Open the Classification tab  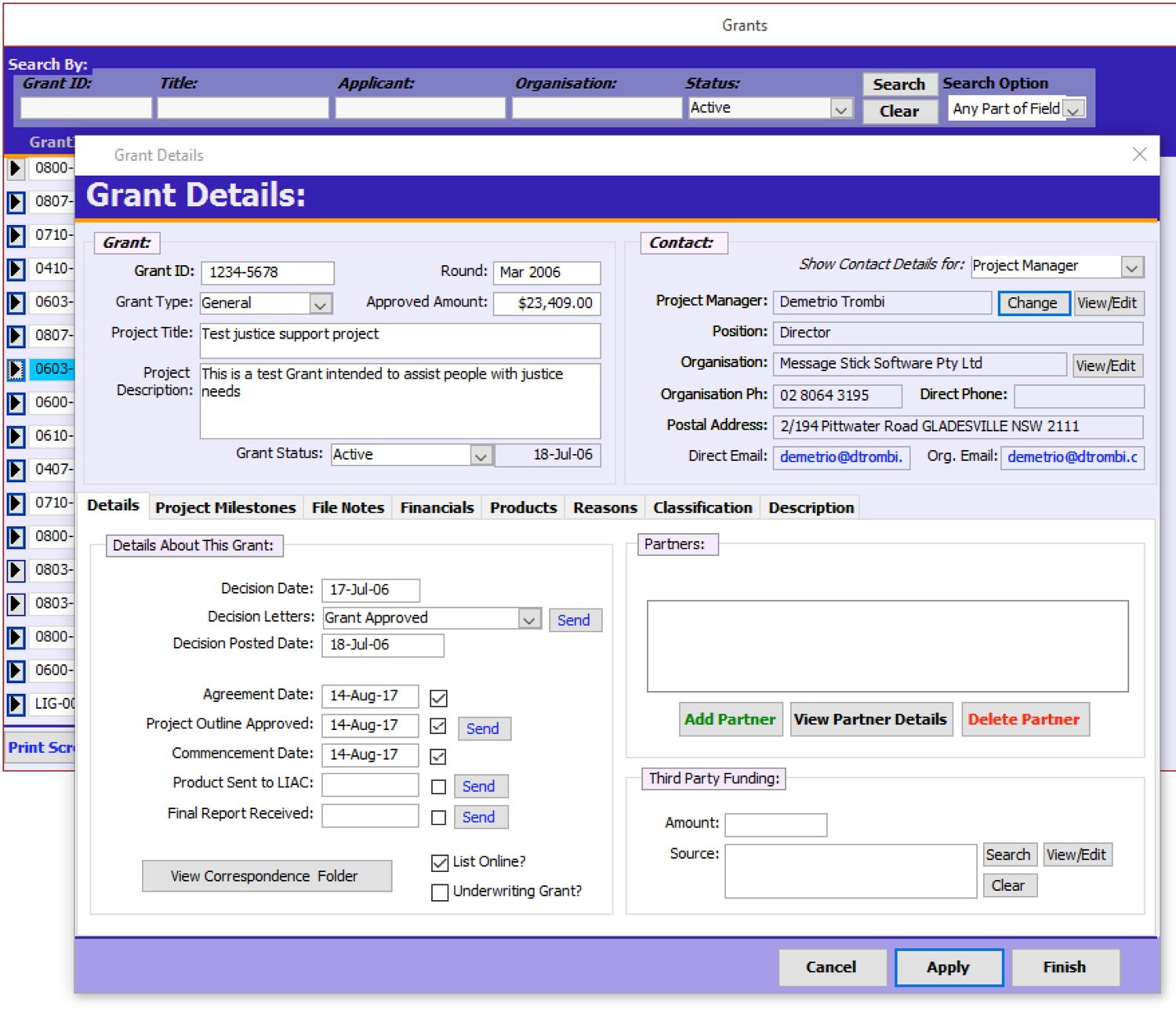702,507
